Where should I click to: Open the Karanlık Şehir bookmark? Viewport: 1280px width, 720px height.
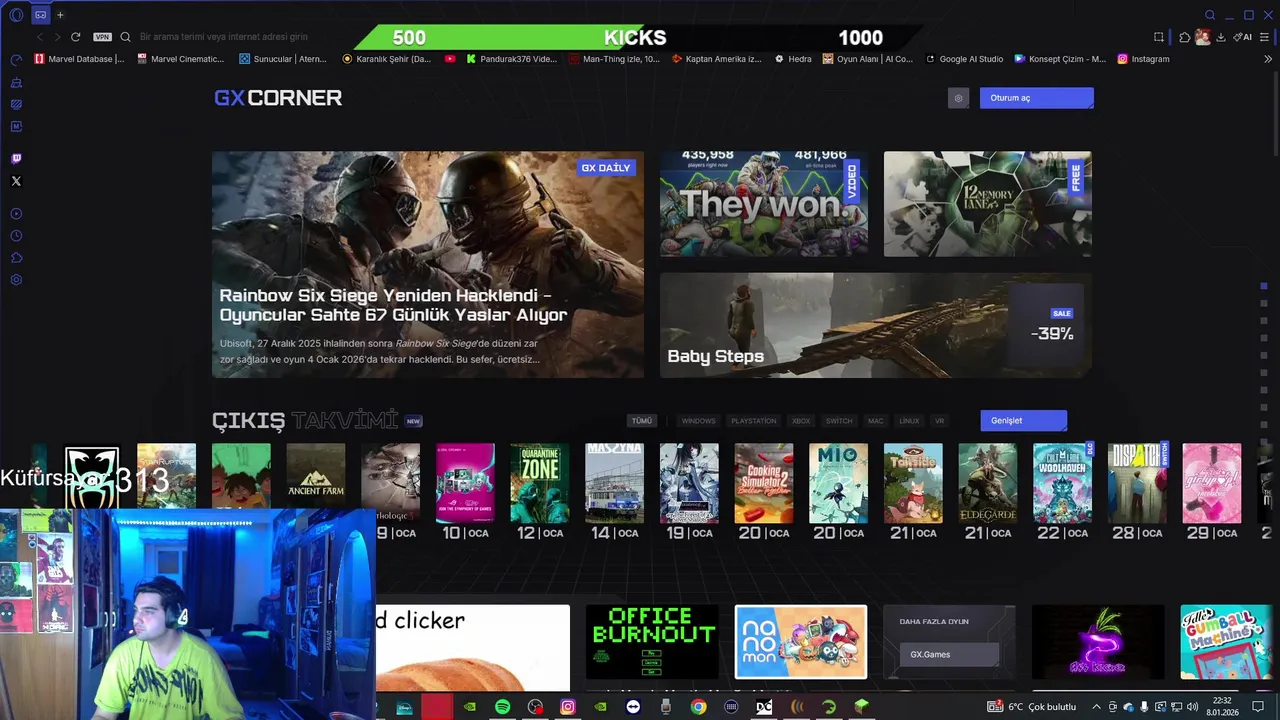(x=387, y=59)
